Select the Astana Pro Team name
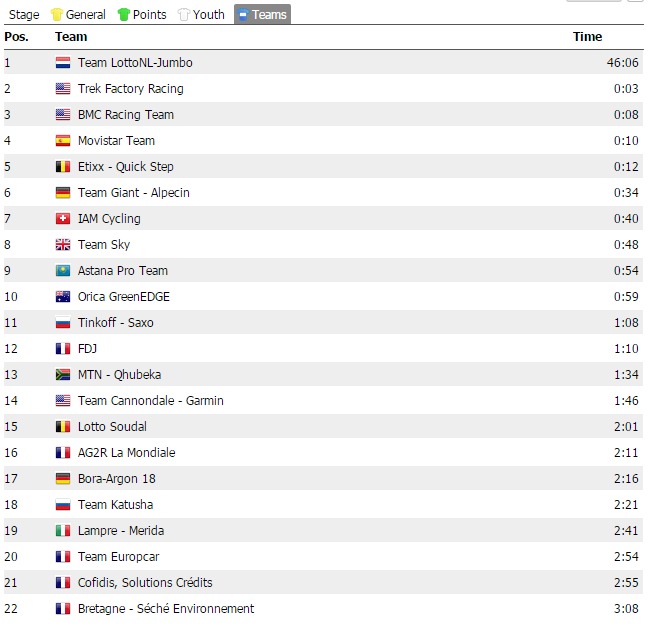Screen dimensions: 648x629 (123, 271)
